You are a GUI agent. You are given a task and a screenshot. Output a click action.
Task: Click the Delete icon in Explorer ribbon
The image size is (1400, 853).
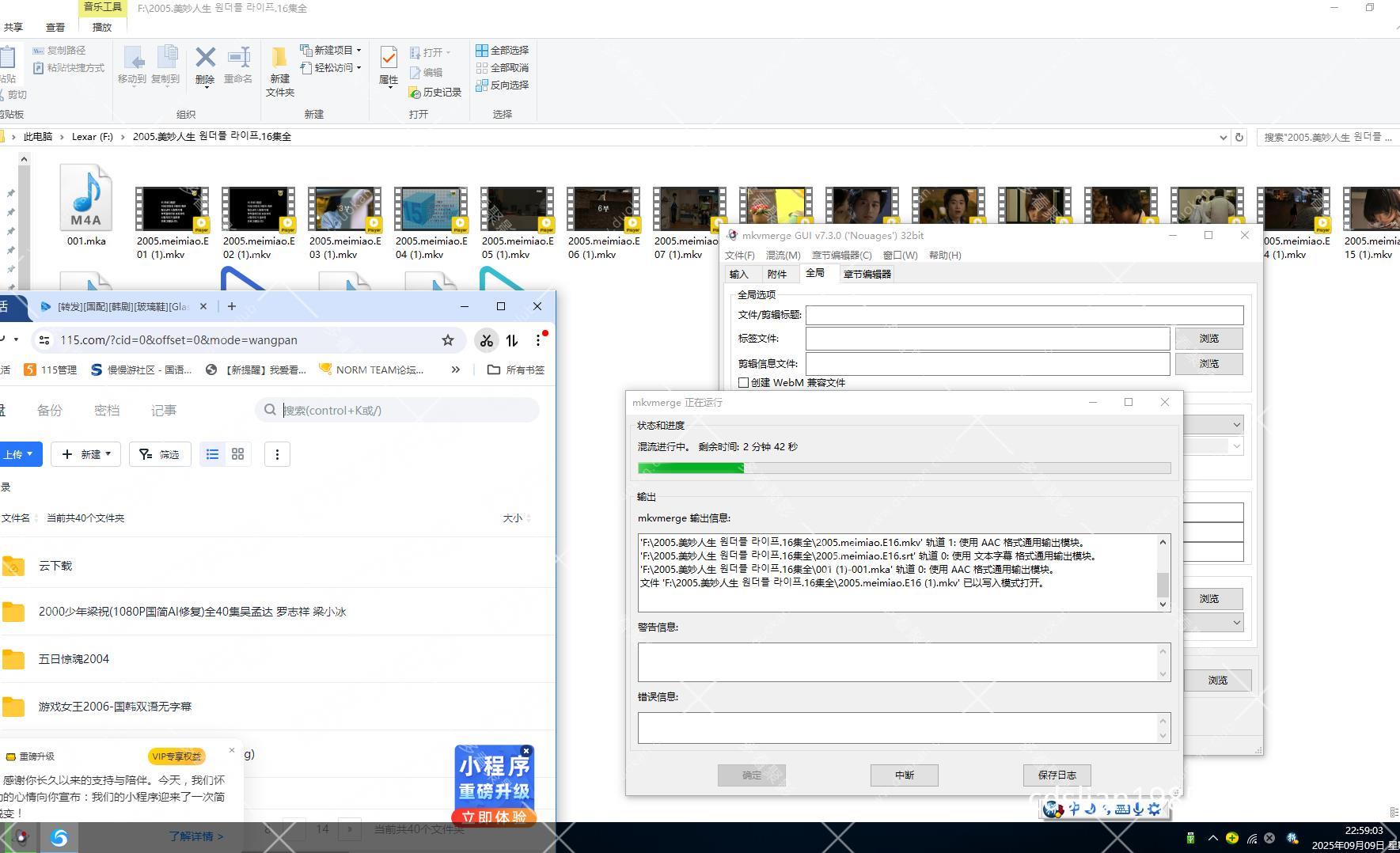(205, 58)
